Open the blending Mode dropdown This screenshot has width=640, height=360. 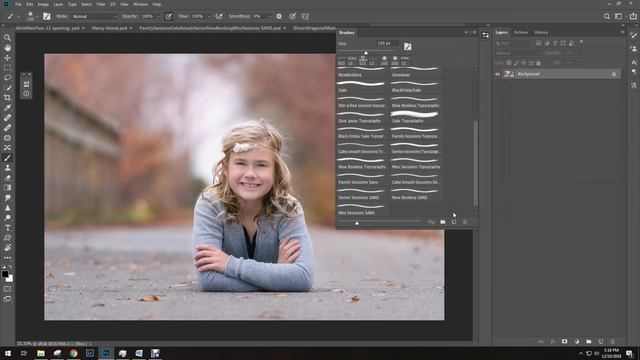click(95, 16)
